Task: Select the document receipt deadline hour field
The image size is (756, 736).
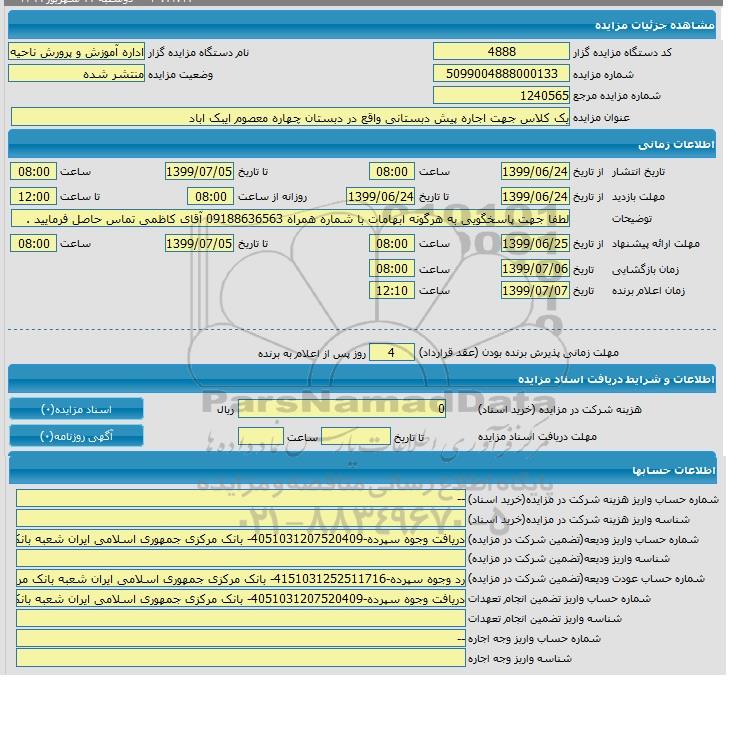Action: click(x=261, y=436)
